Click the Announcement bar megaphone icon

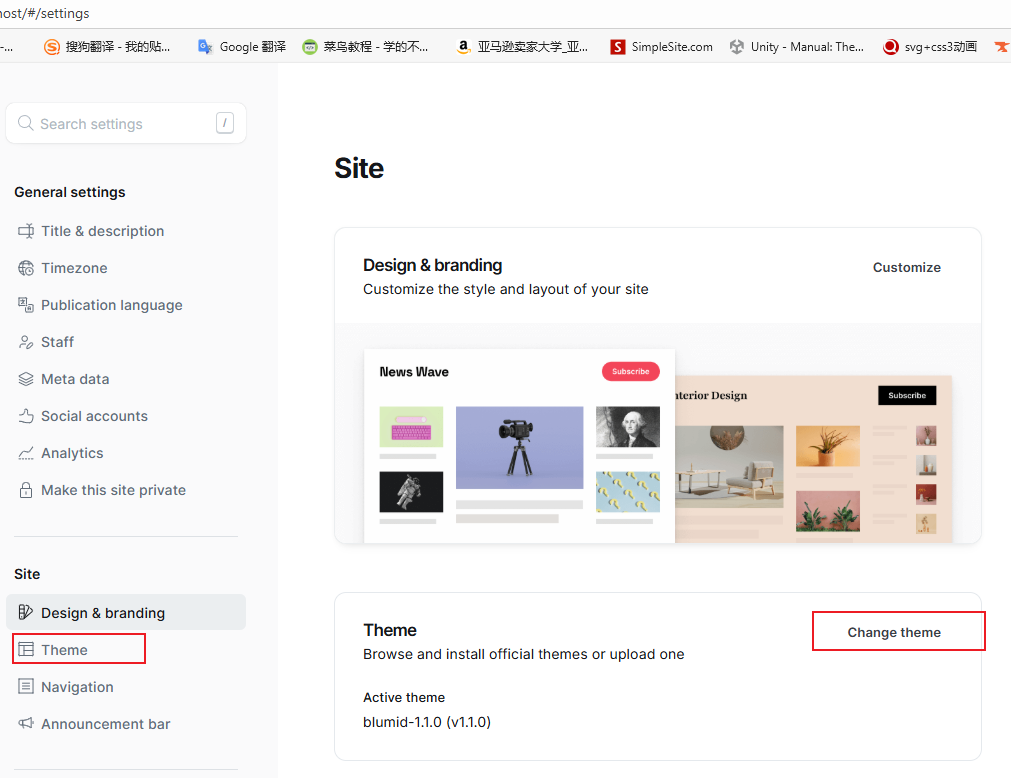[26, 724]
